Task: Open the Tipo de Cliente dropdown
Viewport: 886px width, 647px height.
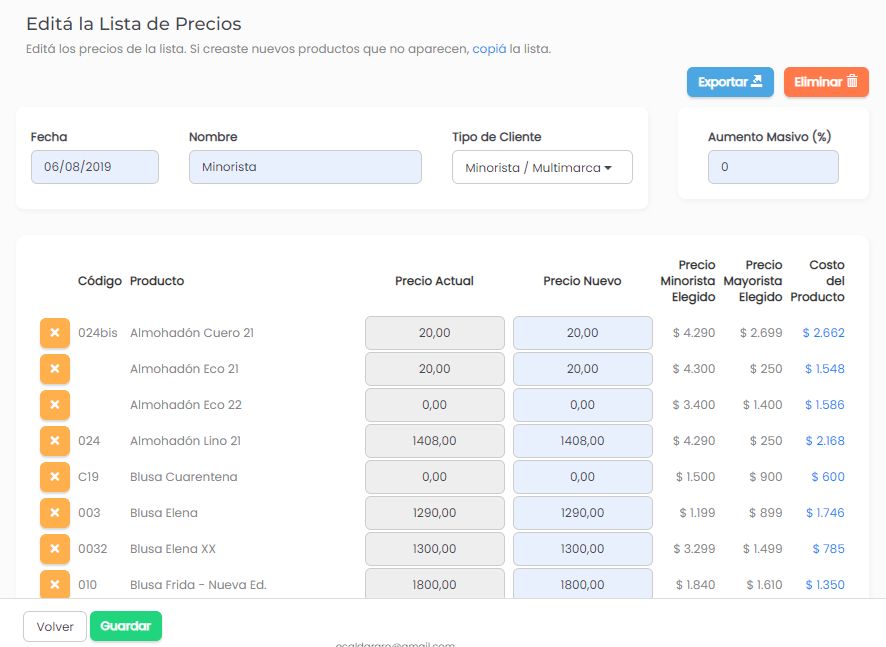Action: tap(542, 167)
